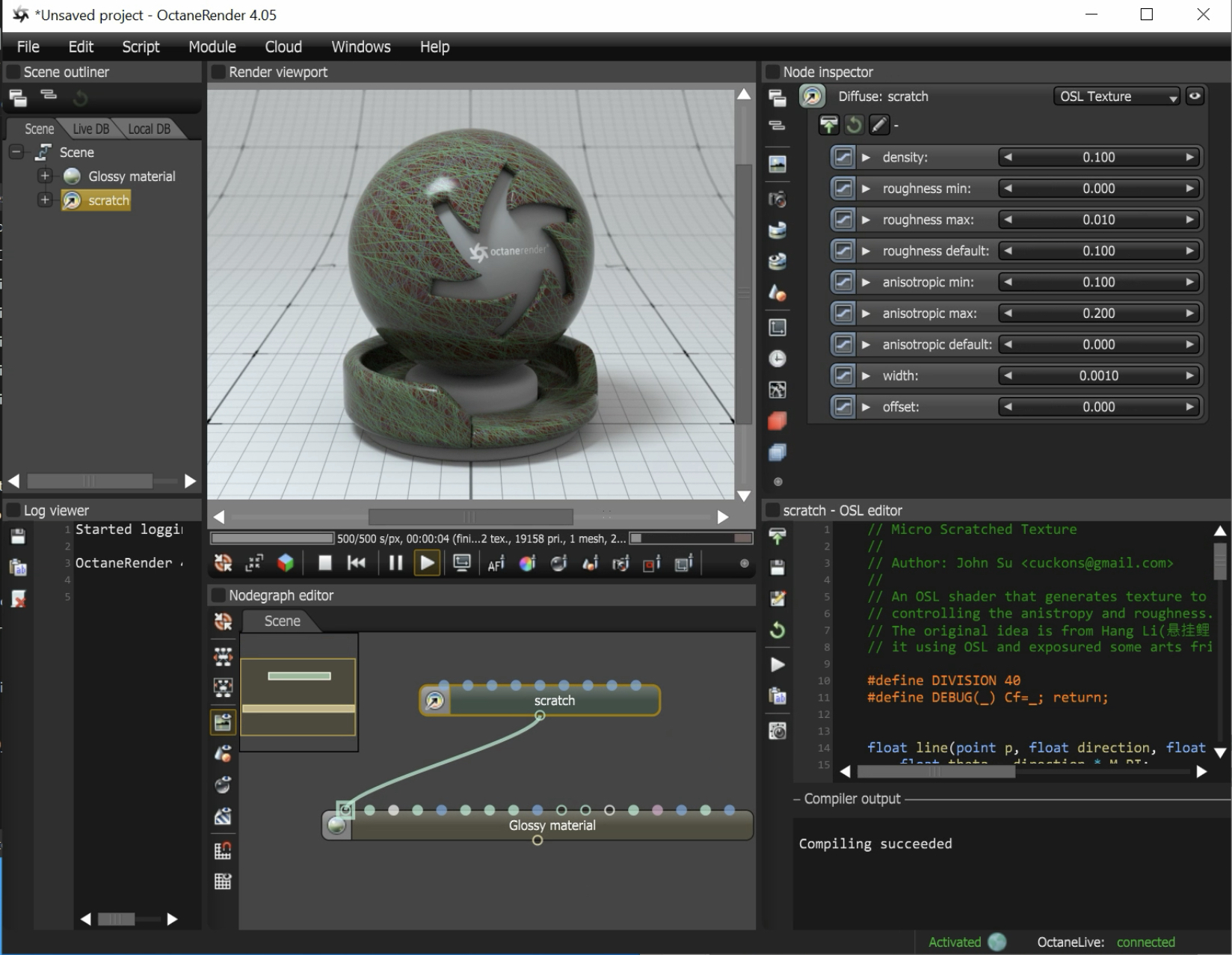Expand the roughness default parameter triangle

866,251
